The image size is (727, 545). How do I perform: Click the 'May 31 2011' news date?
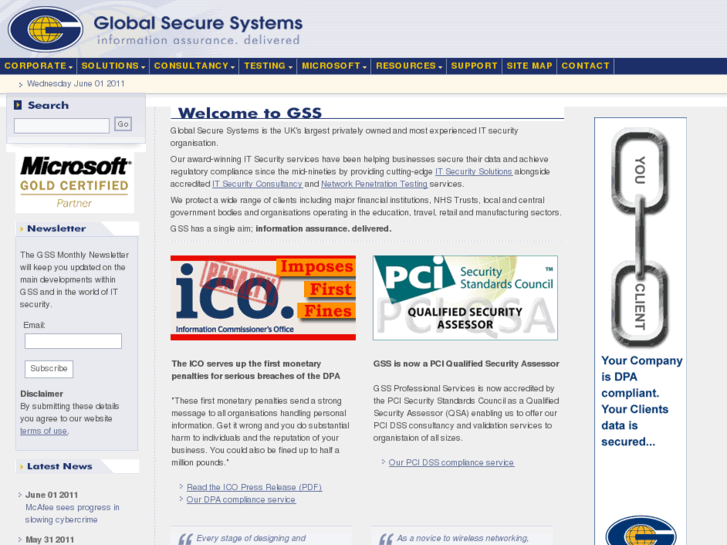pyautogui.click(x=50, y=540)
